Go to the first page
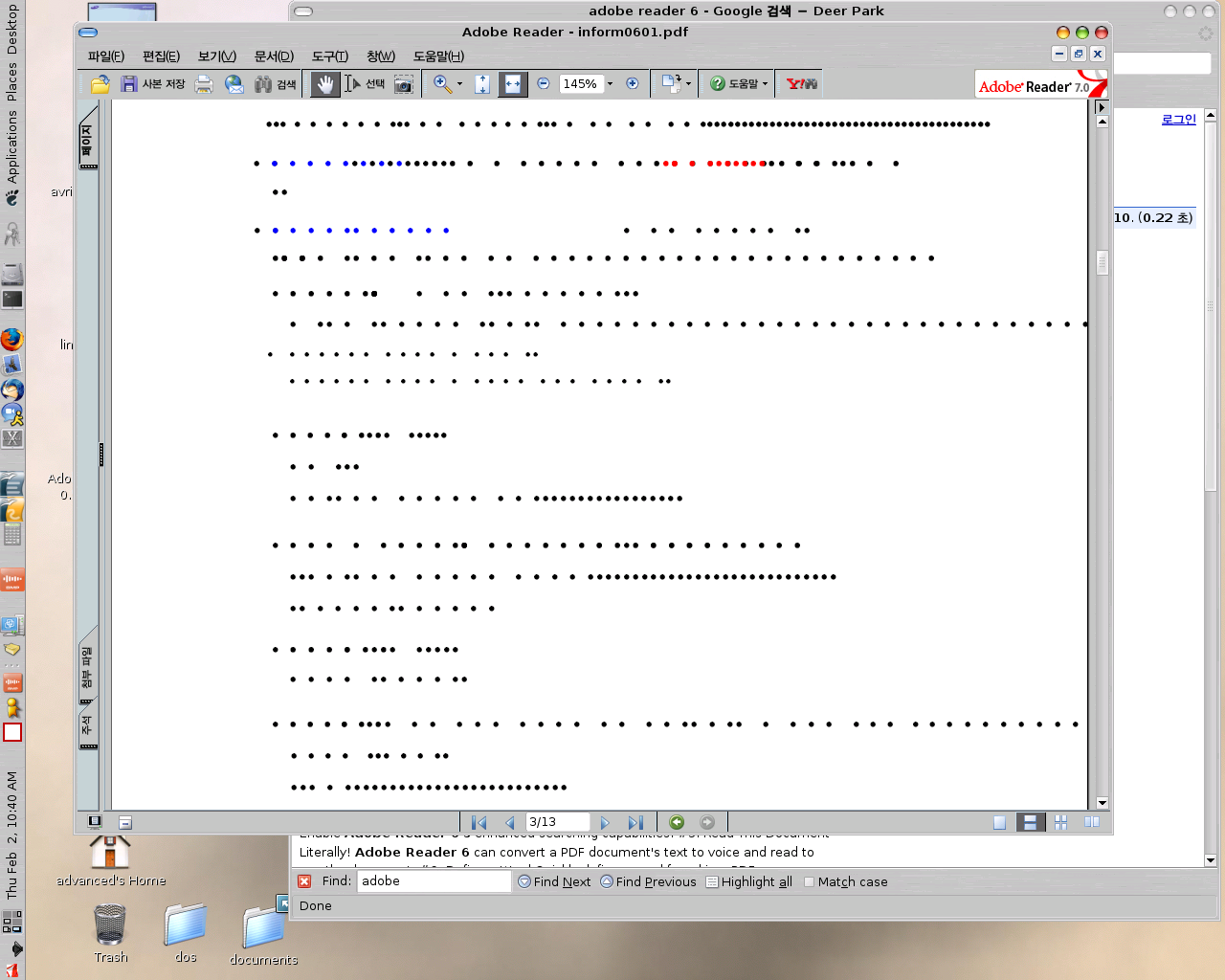 [x=479, y=822]
